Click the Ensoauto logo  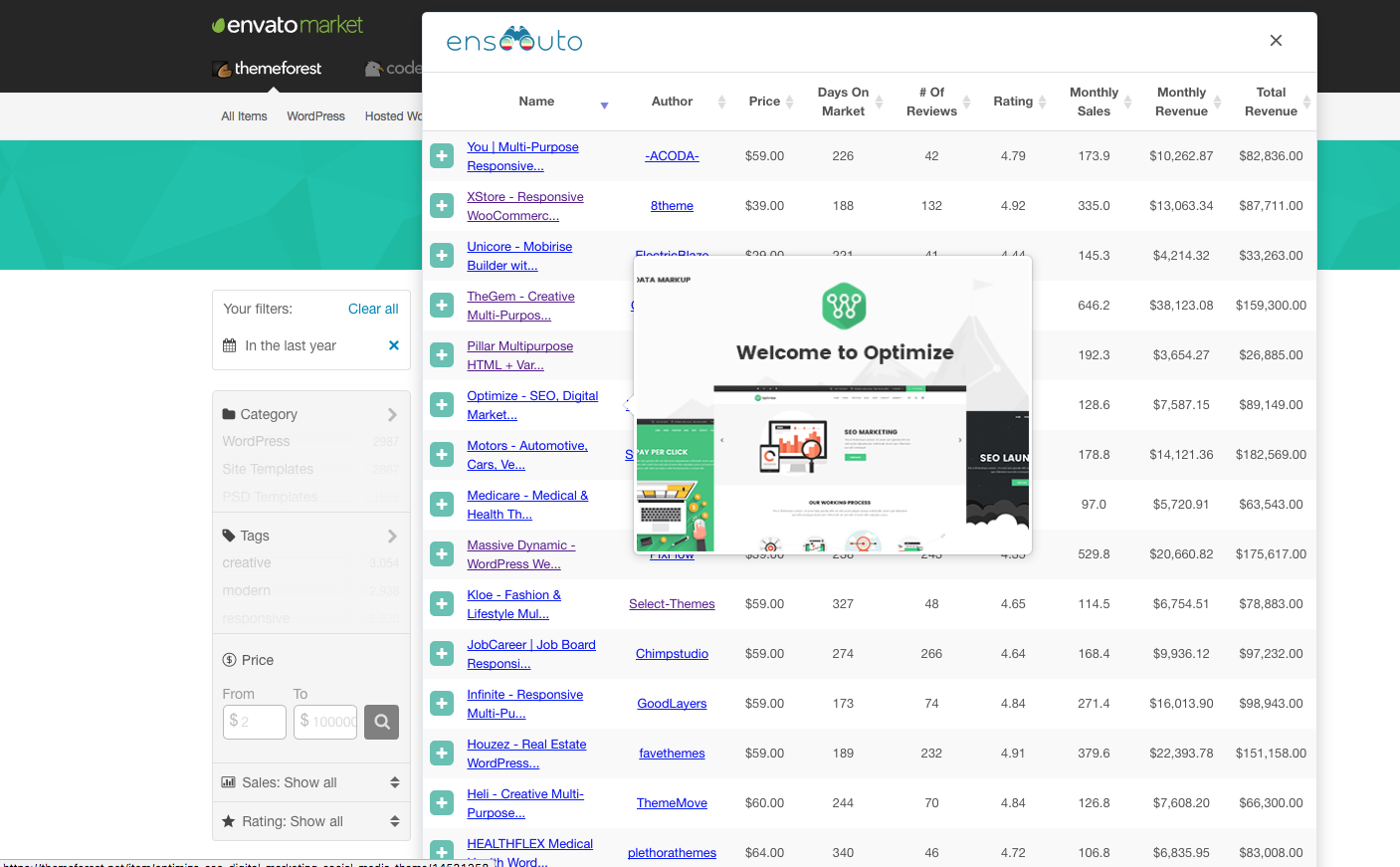coord(514,40)
